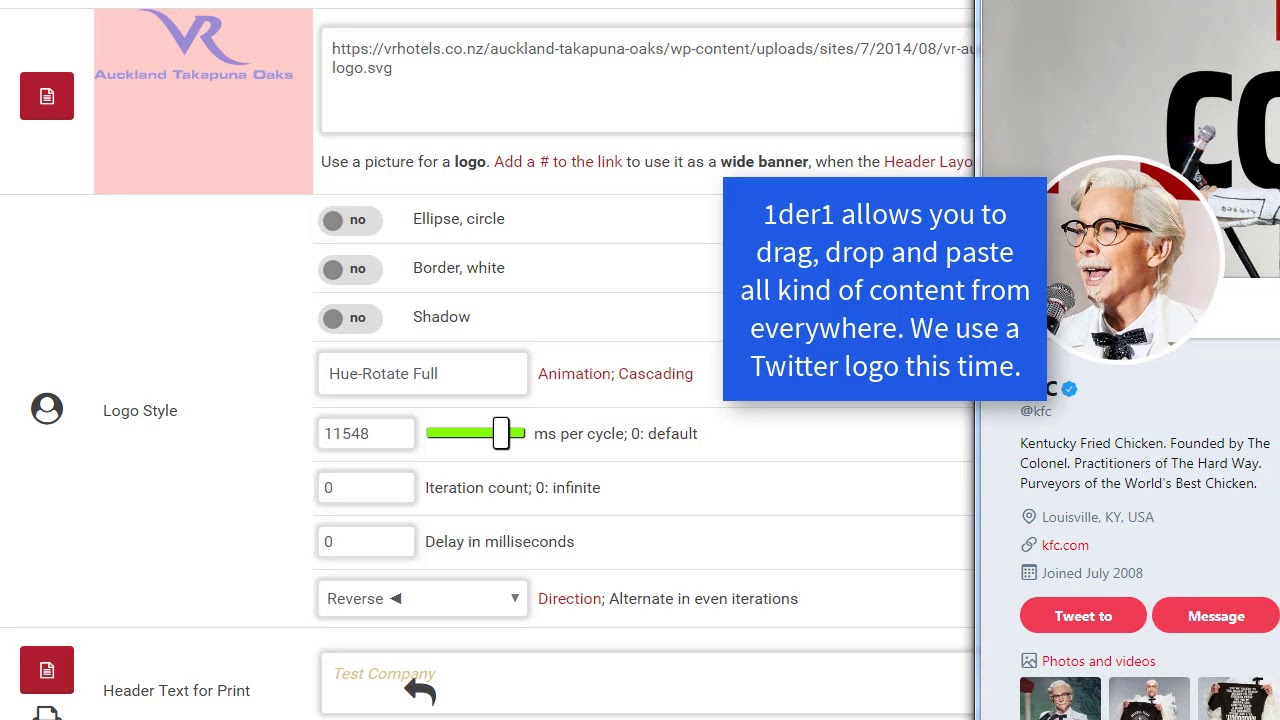Open the Reverse direction dropdown
This screenshot has height=720, width=1280.
[422, 599]
